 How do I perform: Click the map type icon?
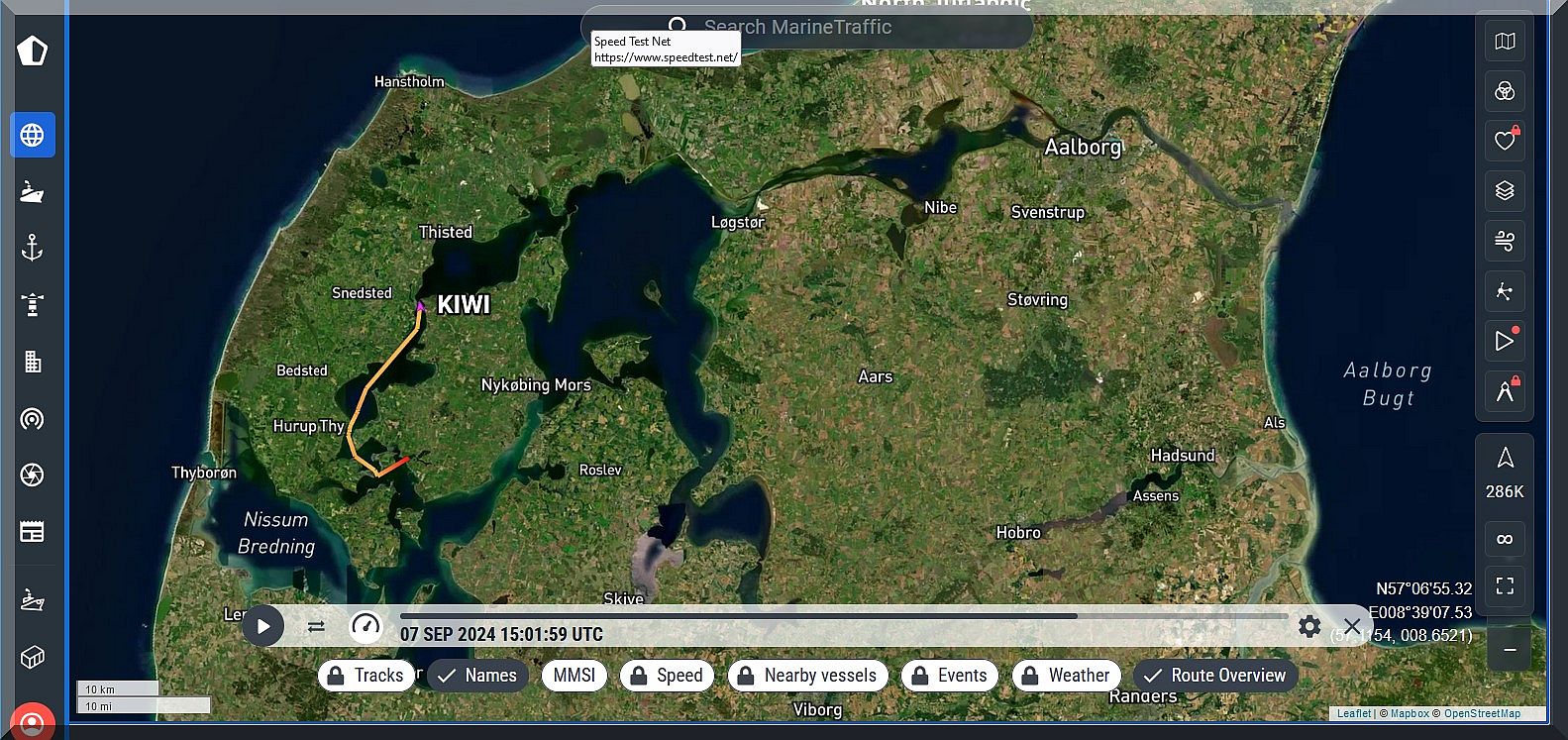tap(1505, 42)
